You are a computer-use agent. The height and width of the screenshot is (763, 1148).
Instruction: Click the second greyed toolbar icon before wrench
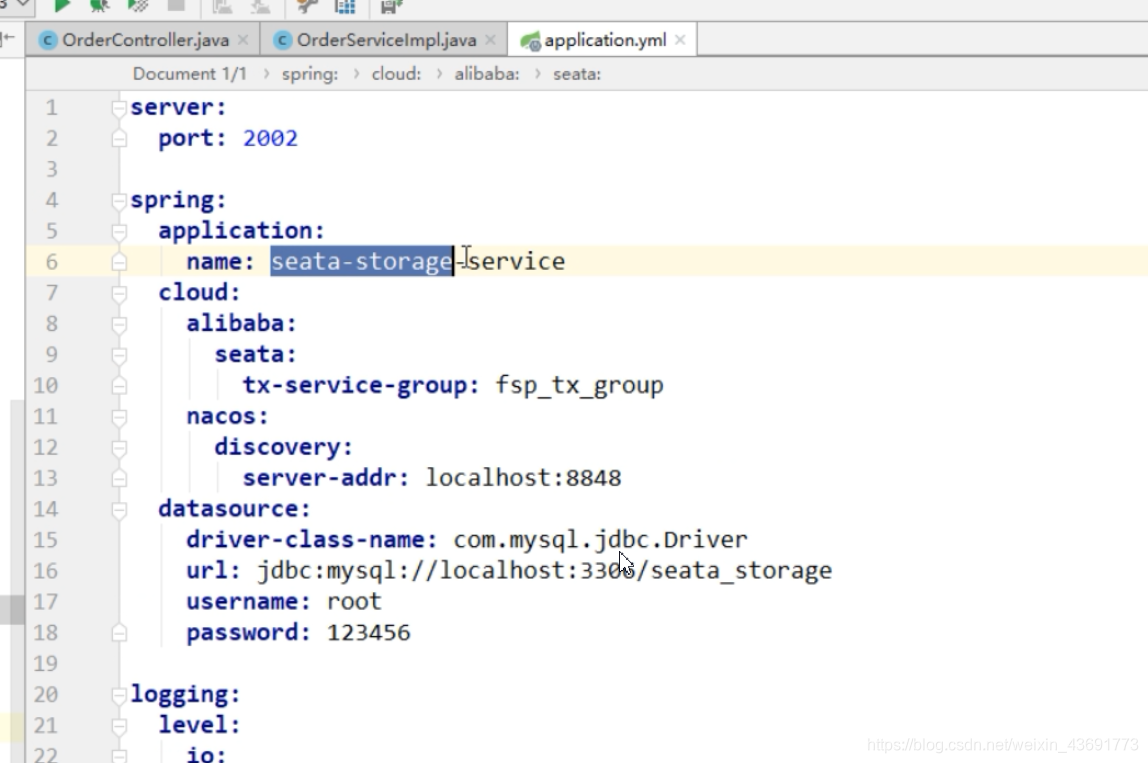pos(261,6)
